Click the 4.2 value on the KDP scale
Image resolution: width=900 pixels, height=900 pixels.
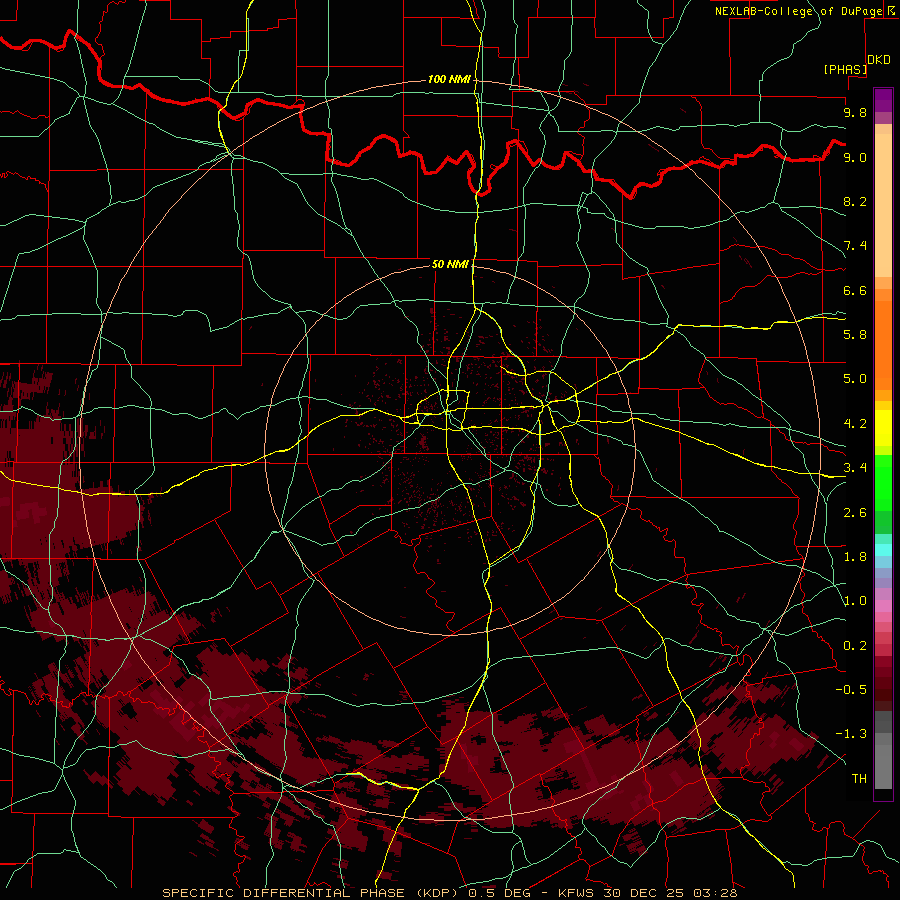coord(855,424)
